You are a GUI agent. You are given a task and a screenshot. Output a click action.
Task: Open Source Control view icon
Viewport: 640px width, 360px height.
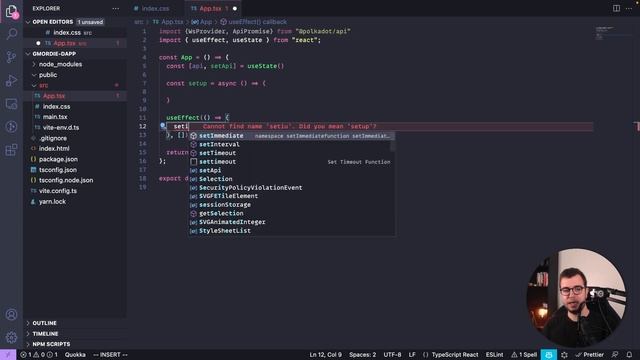click(11, 57)
